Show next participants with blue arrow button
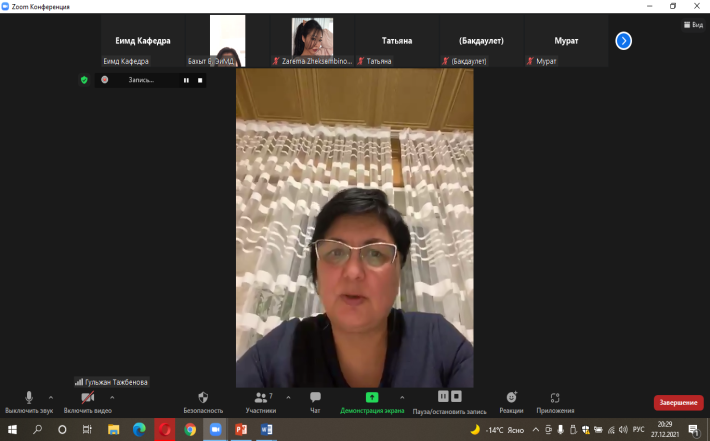This screenshot has height=441, width=710. pos(623,41)
